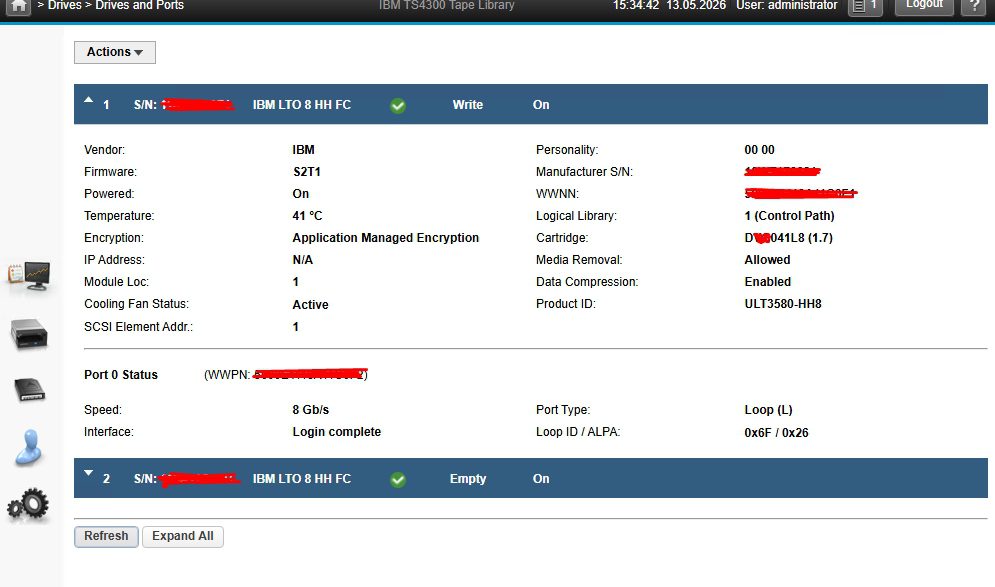Viewport: 995px width, 587px height.
Task: Click the Drives breadcrumb link
Action: [65, 5]
